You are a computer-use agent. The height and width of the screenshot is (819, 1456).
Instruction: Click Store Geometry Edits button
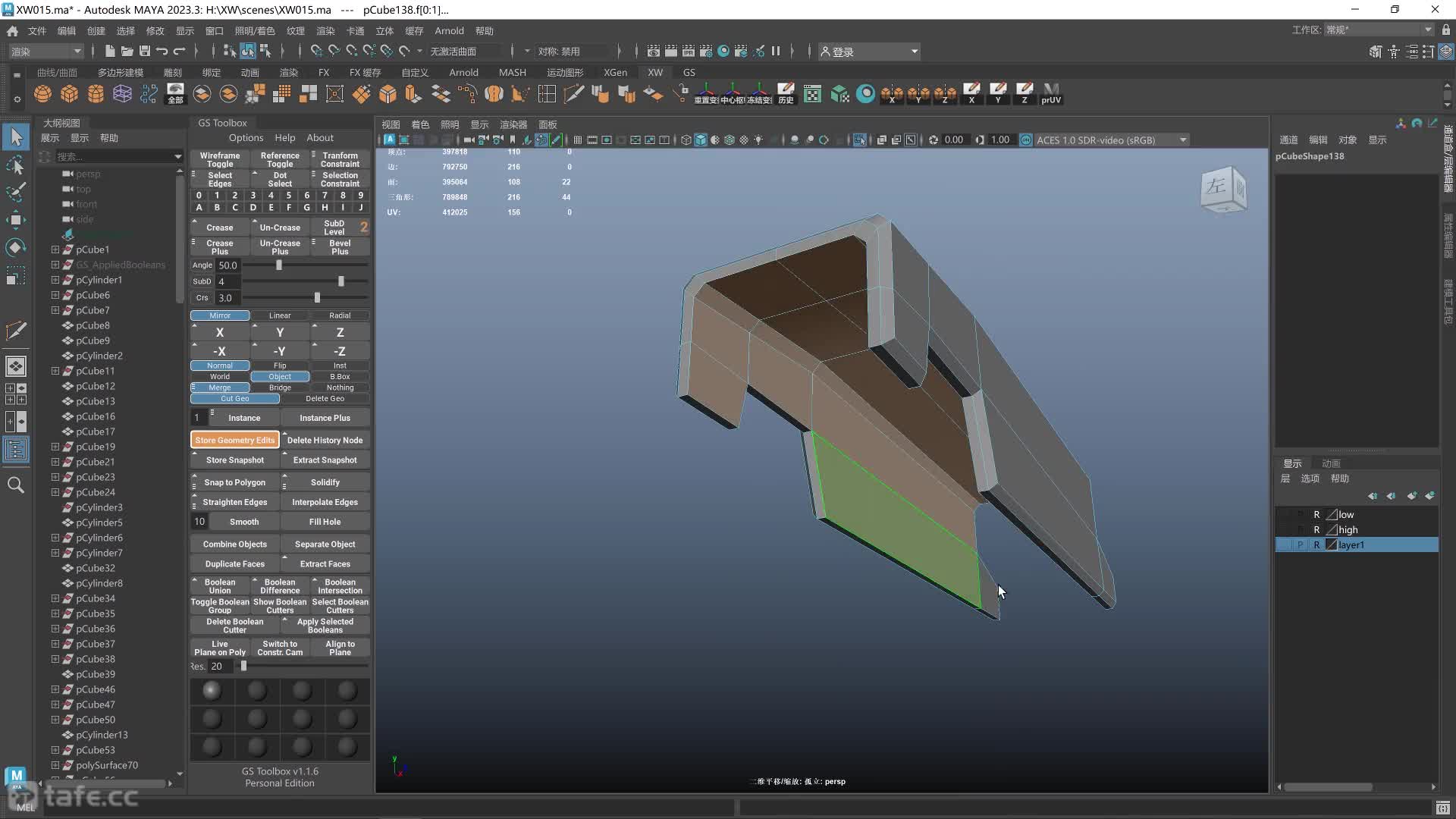pos(234,440)
